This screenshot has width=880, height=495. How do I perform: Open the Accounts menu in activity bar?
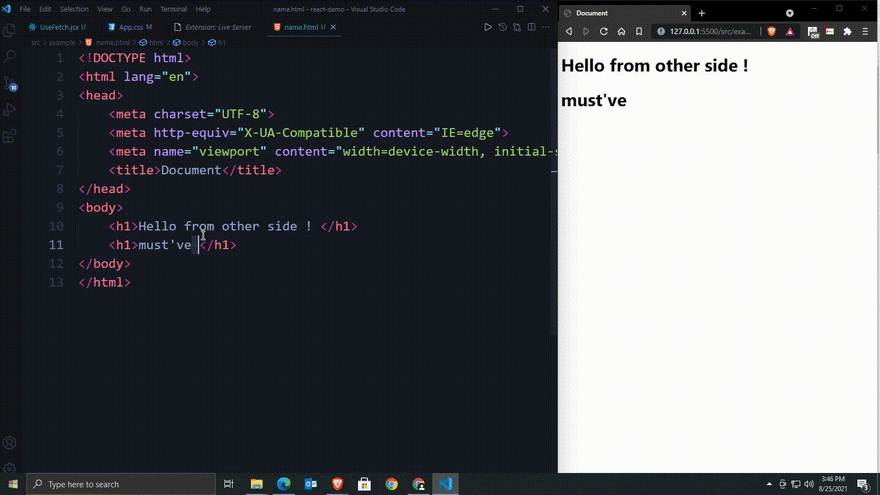[x=10, y=443]
